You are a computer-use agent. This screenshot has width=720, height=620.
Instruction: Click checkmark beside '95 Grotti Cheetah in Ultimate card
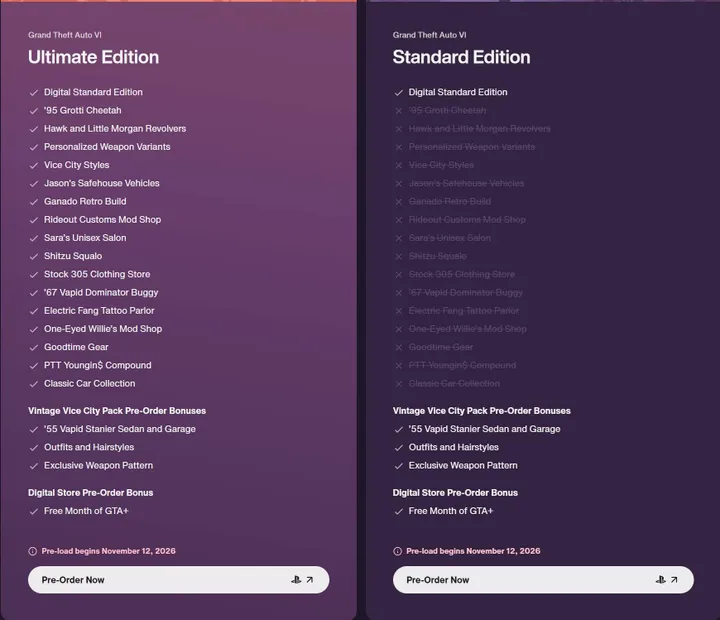pos(34,111)
